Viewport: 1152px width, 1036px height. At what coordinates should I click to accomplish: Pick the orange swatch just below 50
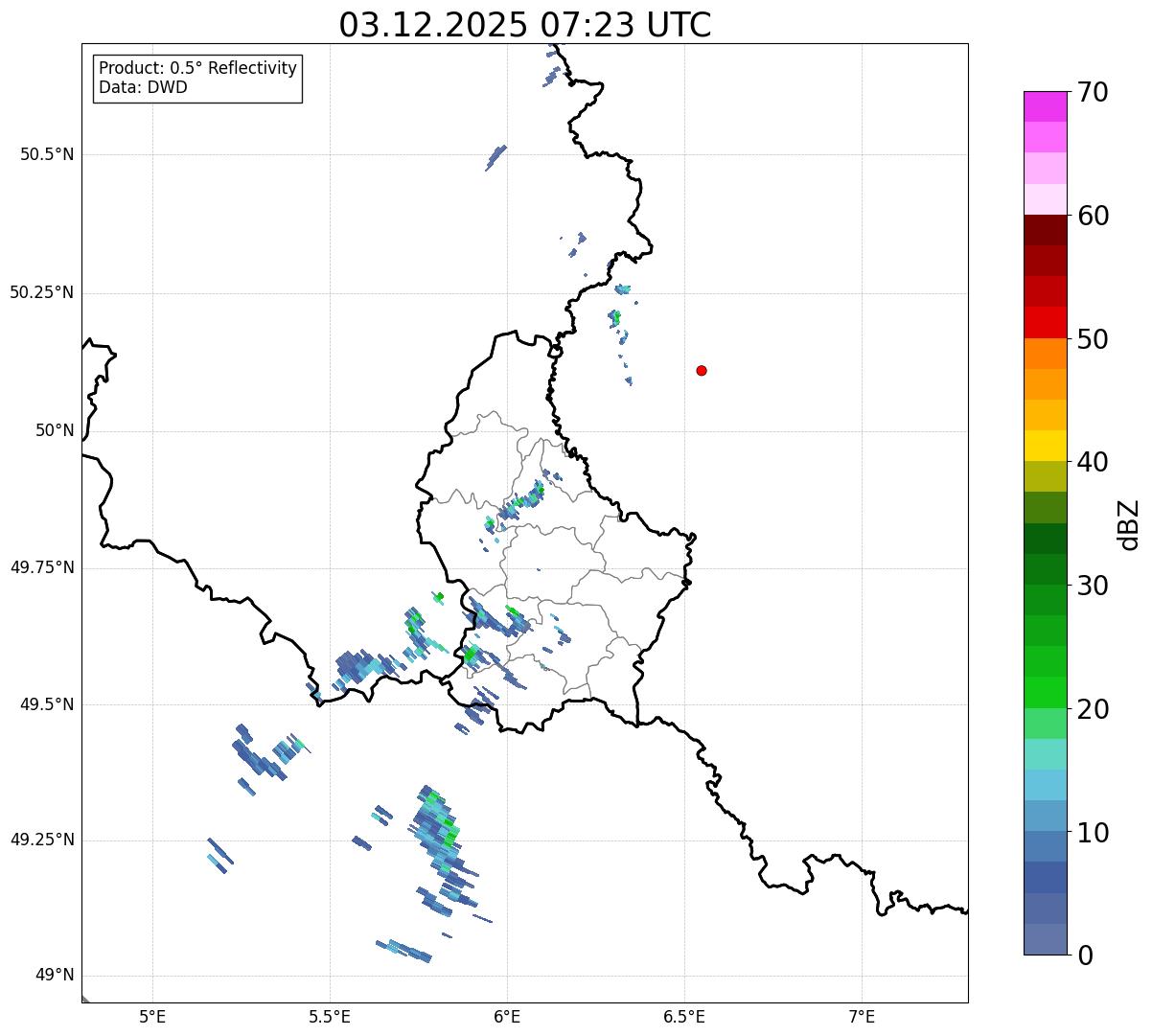(x=1045, y=354)
